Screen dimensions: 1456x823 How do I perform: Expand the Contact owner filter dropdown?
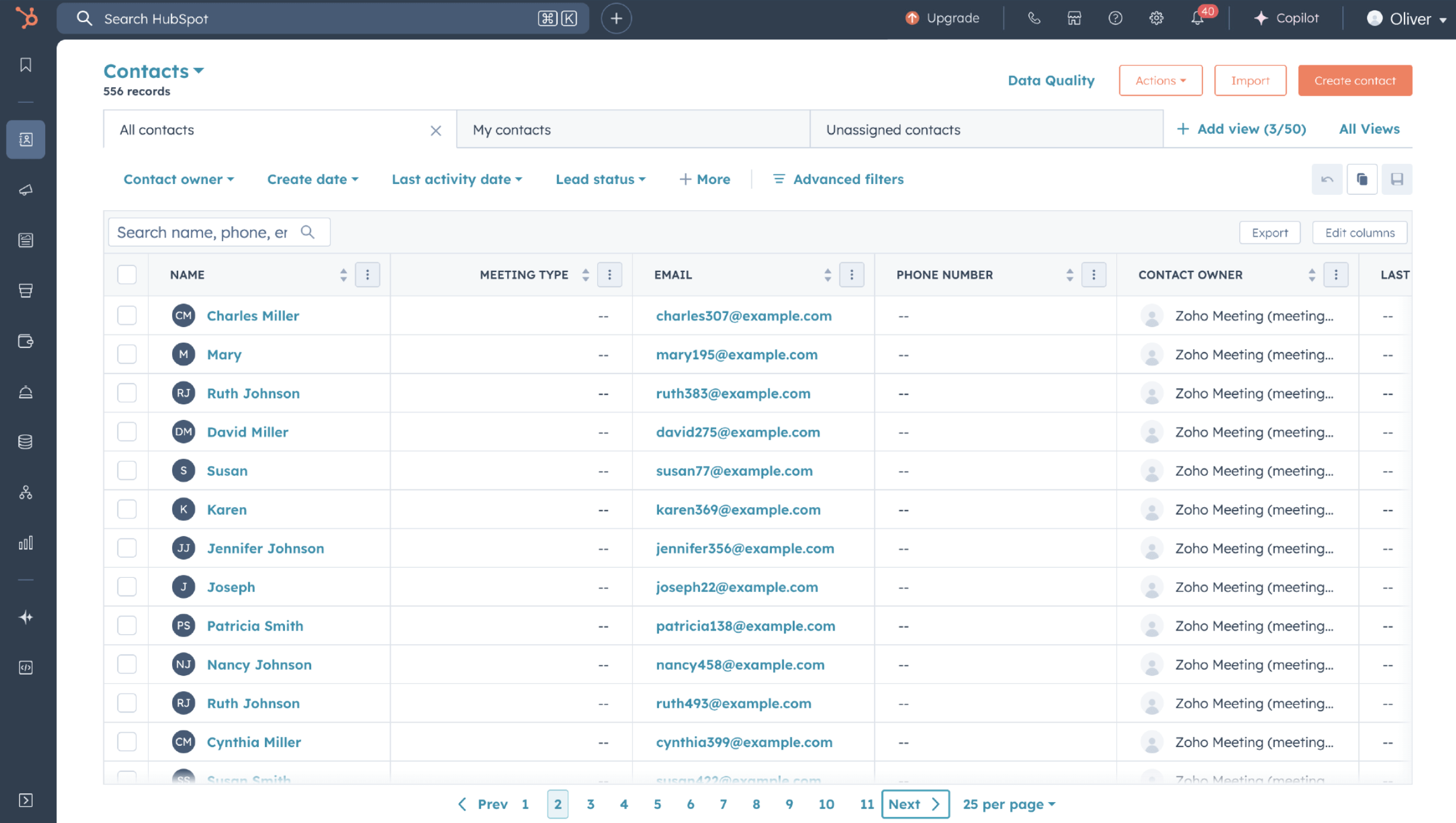pyautogui.click(x=178, y=179)
